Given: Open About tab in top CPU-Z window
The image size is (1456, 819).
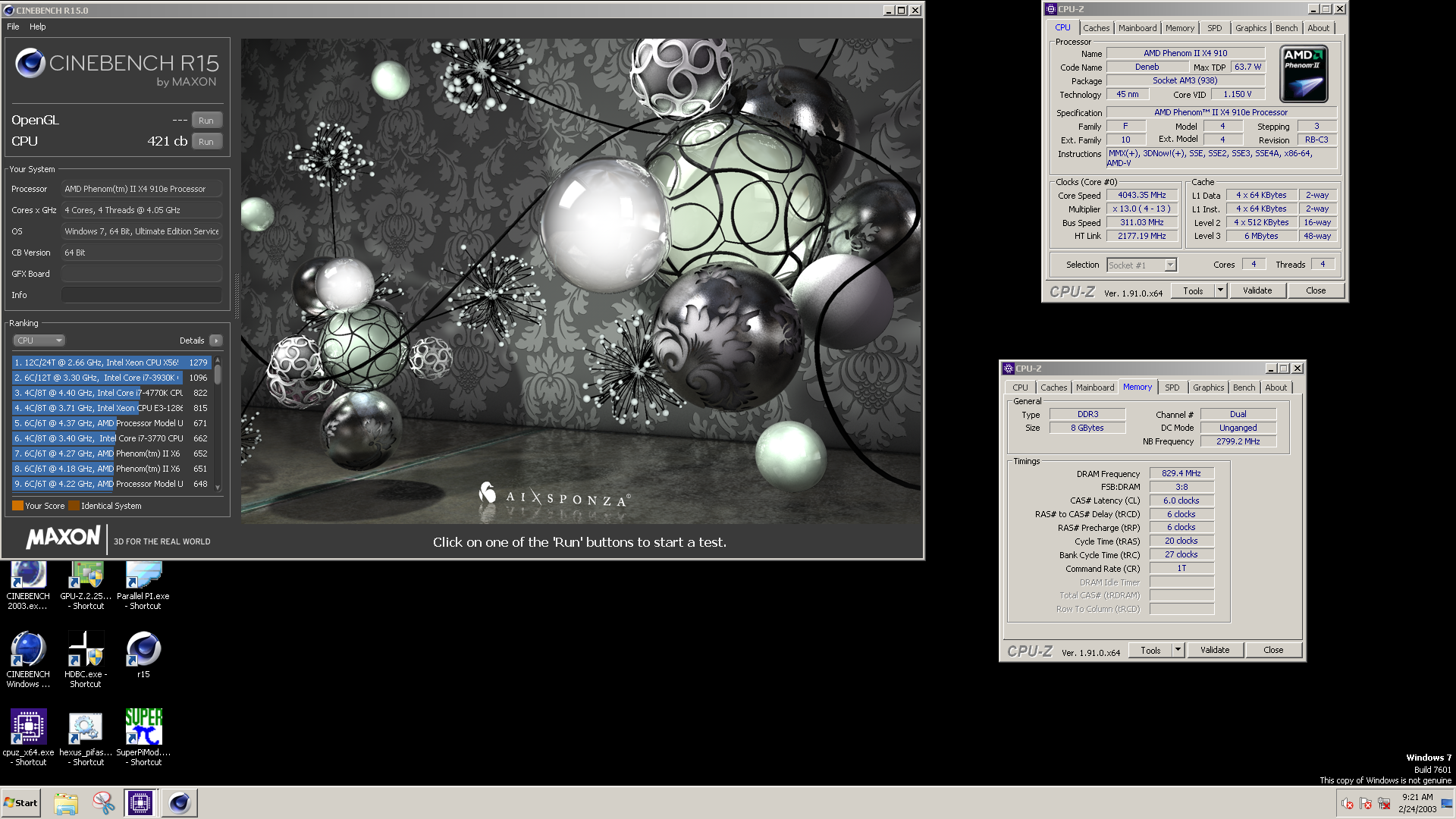Looking at the screenshot, I should tap(1318, 28).
